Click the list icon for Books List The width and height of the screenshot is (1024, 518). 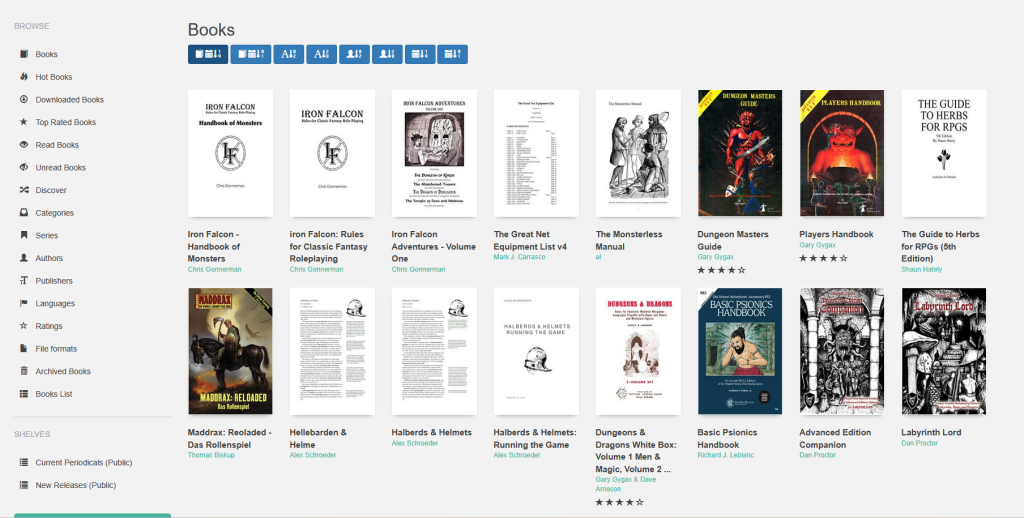pos(24,394)
